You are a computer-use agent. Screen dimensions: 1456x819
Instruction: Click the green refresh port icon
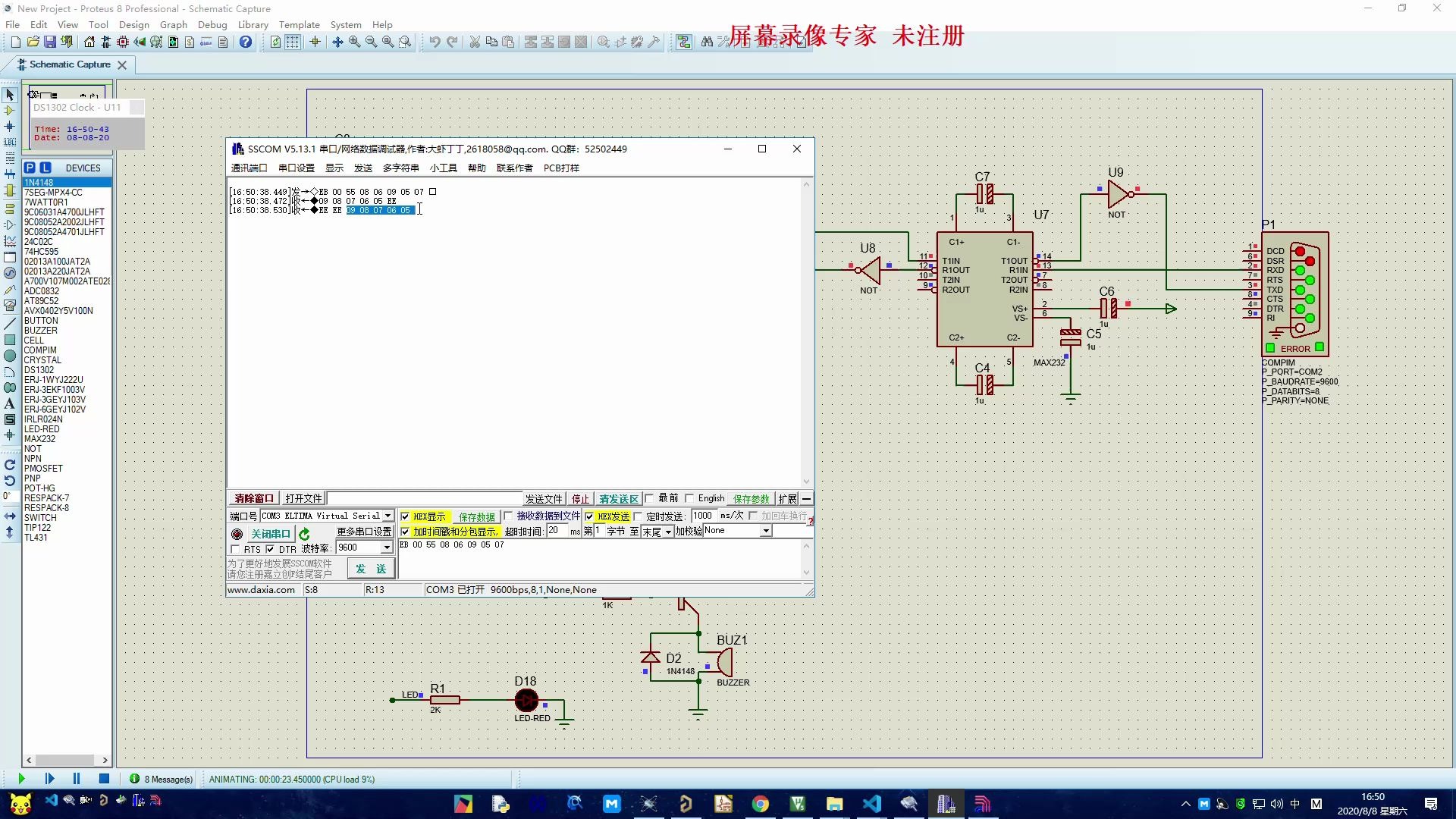[304, 534]
